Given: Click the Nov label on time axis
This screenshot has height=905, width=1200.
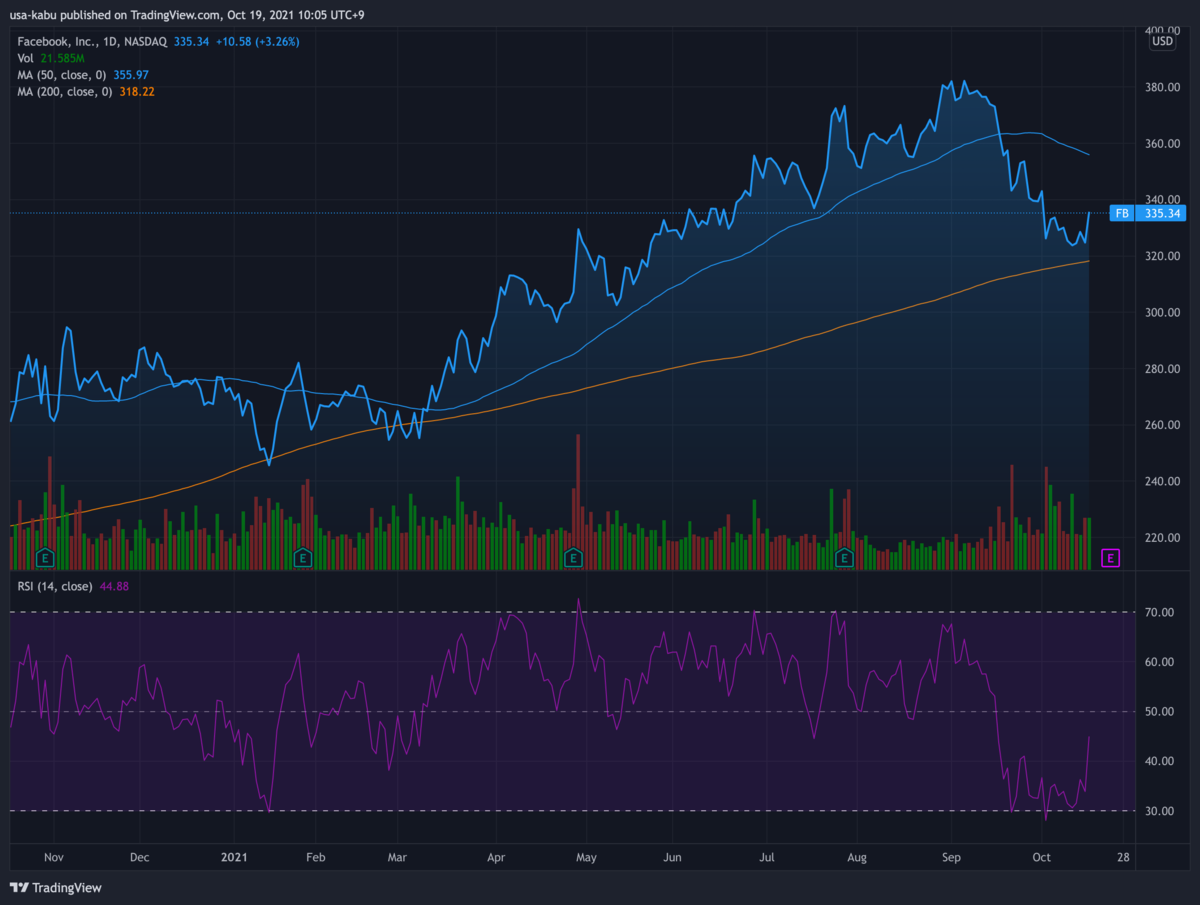Looking at the screenshot, I should click(54, 857).
